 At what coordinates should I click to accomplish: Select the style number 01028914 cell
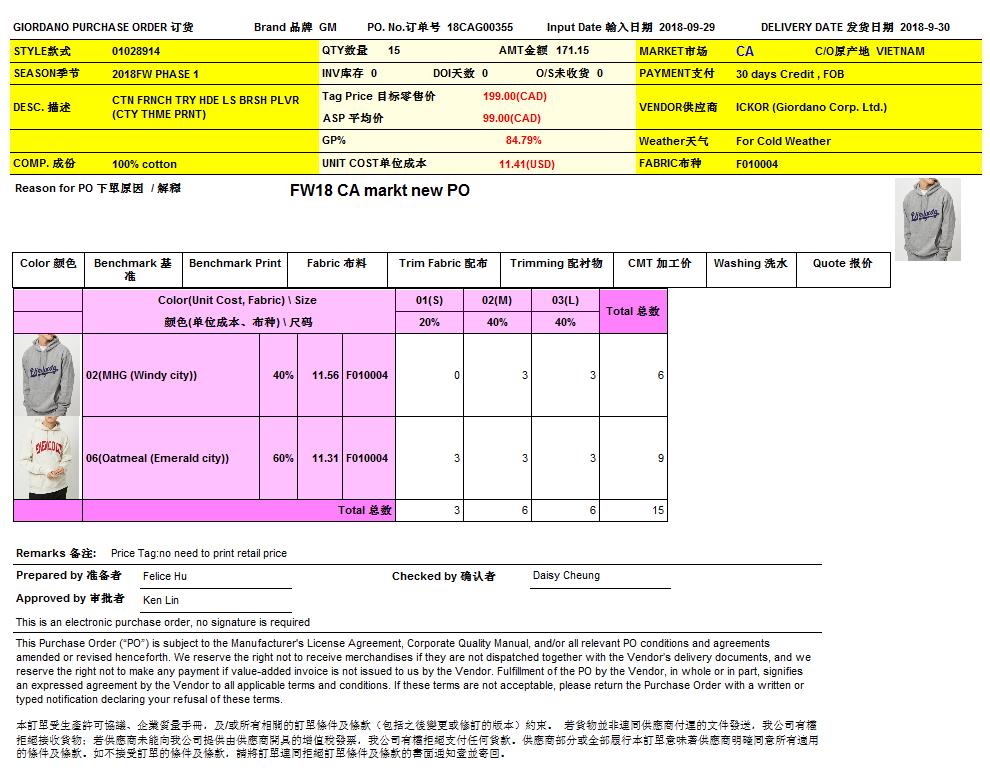click(136, 51)
